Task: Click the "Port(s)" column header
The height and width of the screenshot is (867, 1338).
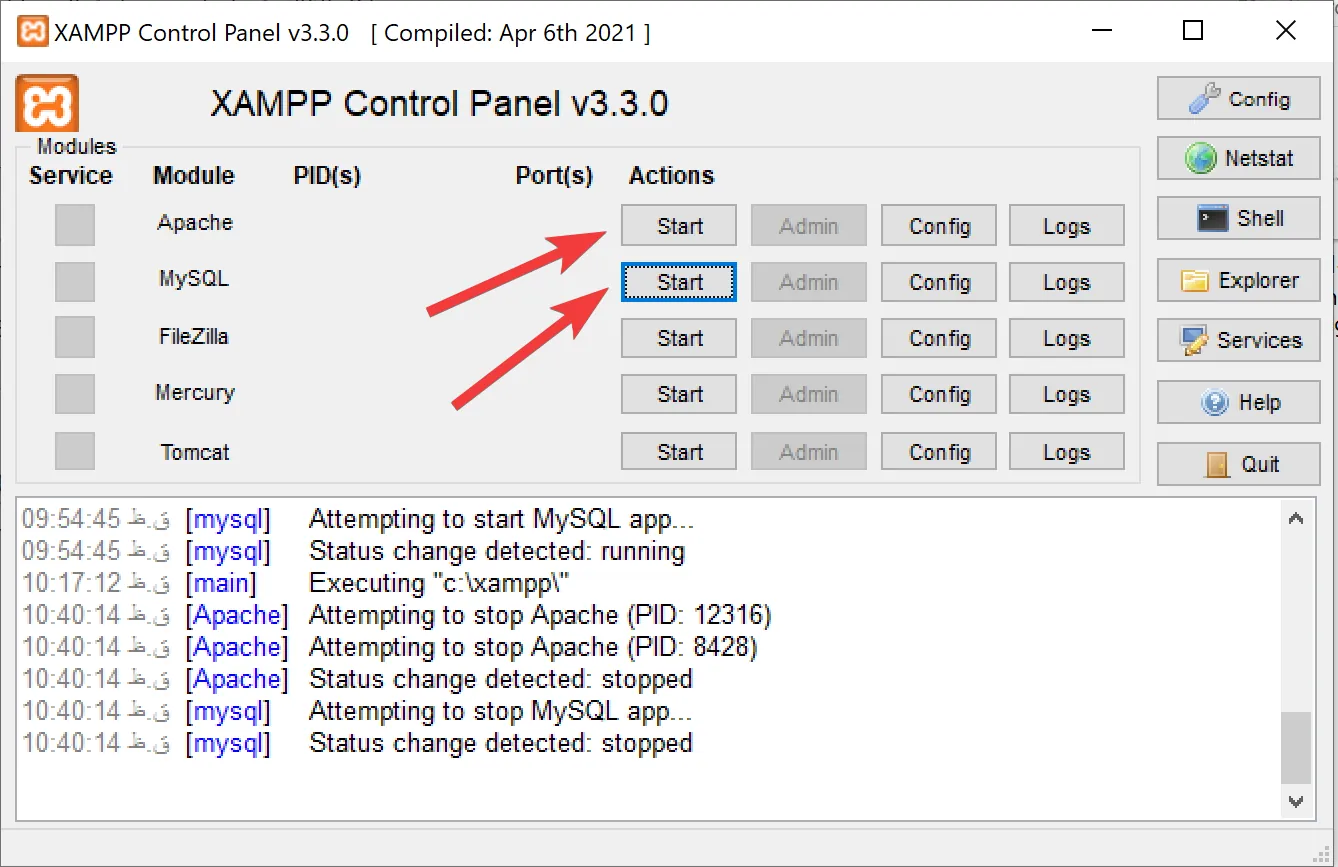Action: point(554,176)
